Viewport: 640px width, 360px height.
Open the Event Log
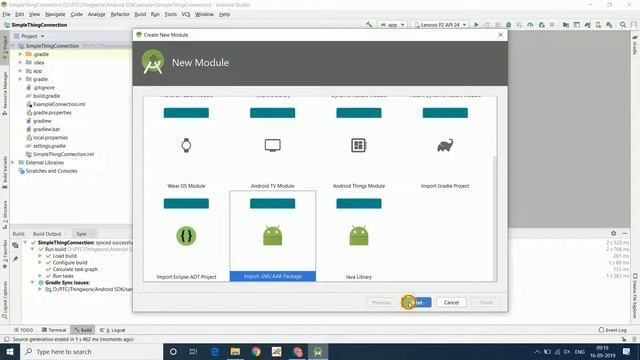tap(612, 330)
